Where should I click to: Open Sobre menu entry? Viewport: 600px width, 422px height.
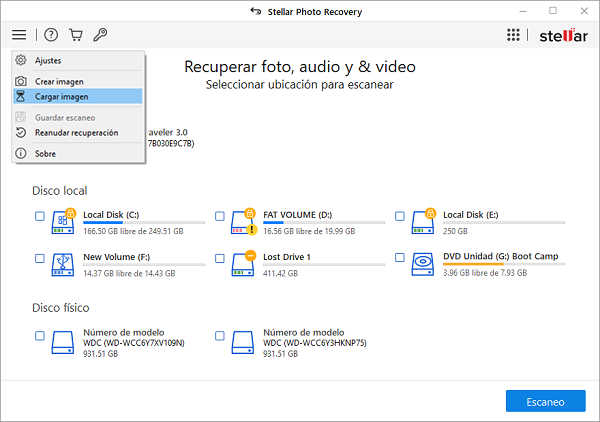tap(78, 154)
